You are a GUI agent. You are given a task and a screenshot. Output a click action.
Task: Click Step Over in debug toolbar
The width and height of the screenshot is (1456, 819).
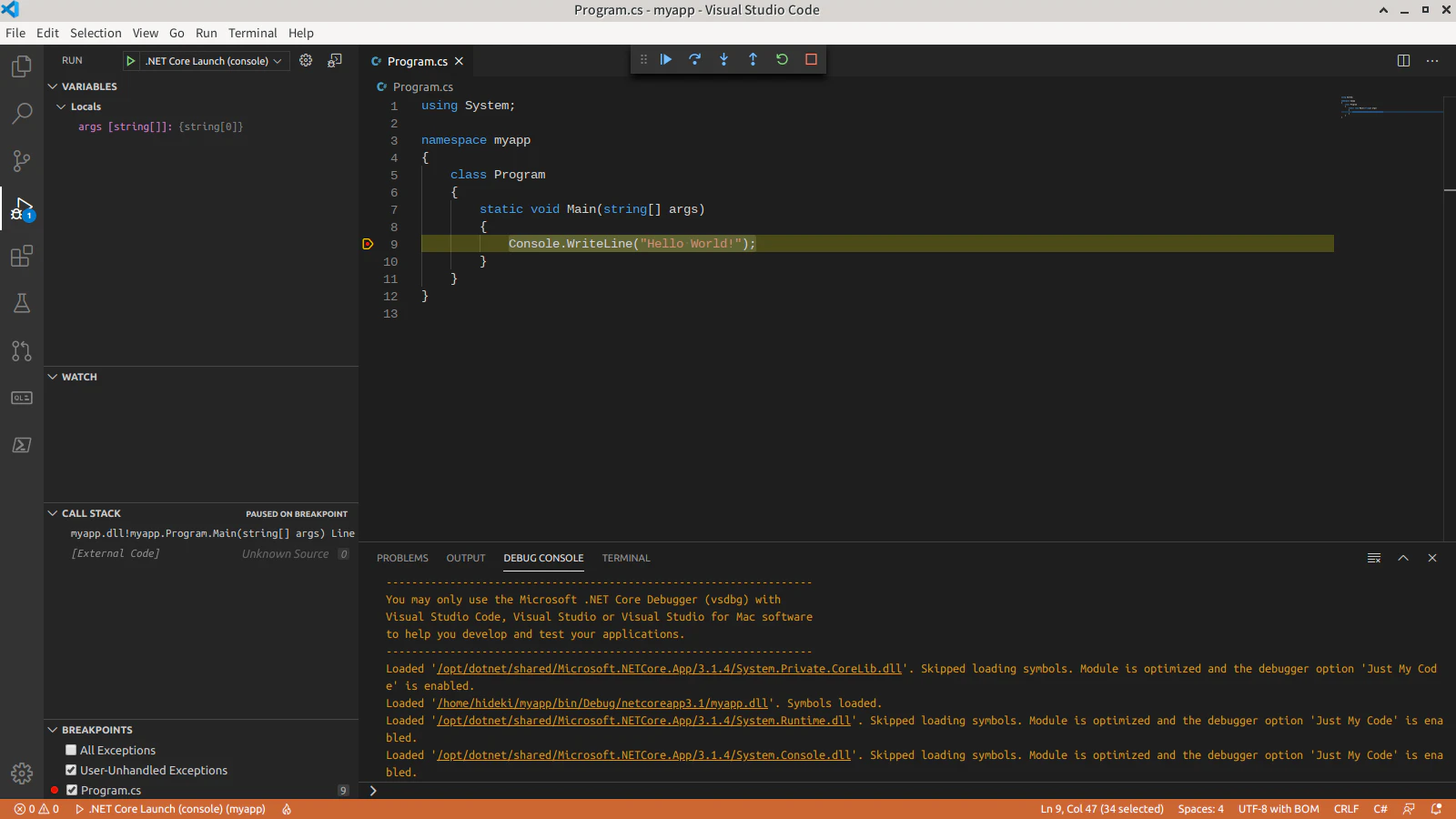tap(694, 59)
